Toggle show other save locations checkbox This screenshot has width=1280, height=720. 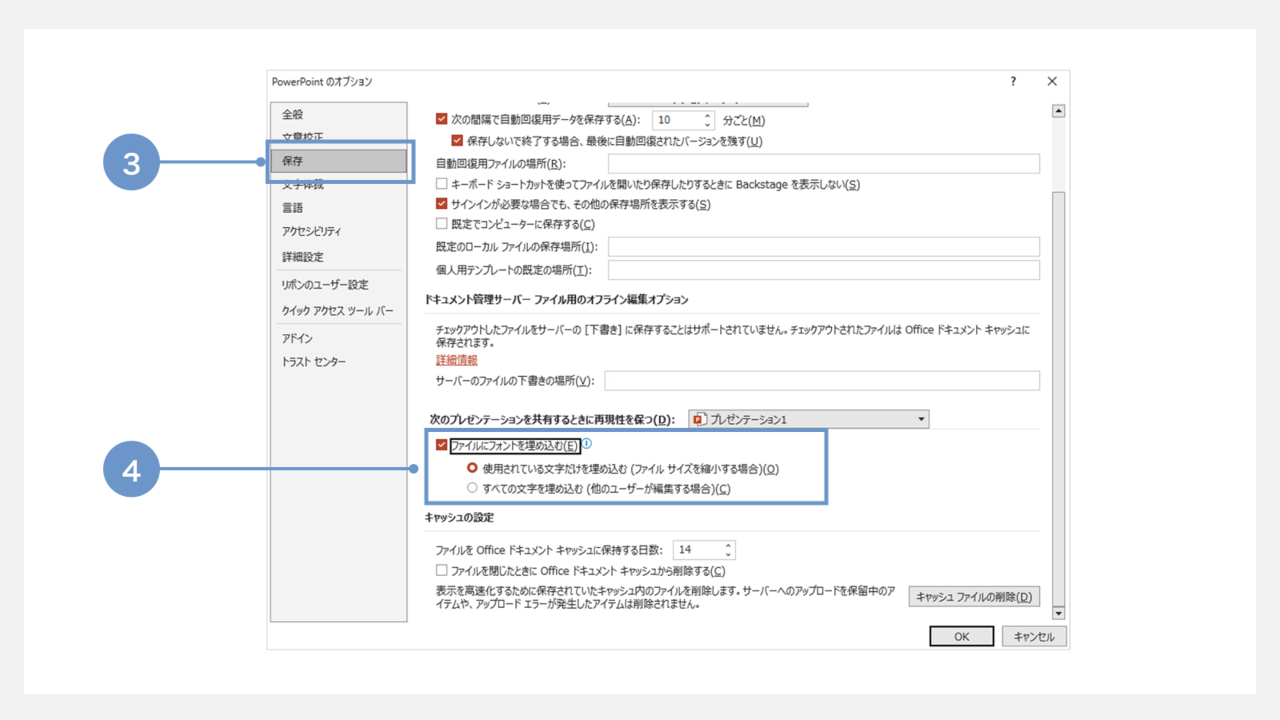[442, 204]
